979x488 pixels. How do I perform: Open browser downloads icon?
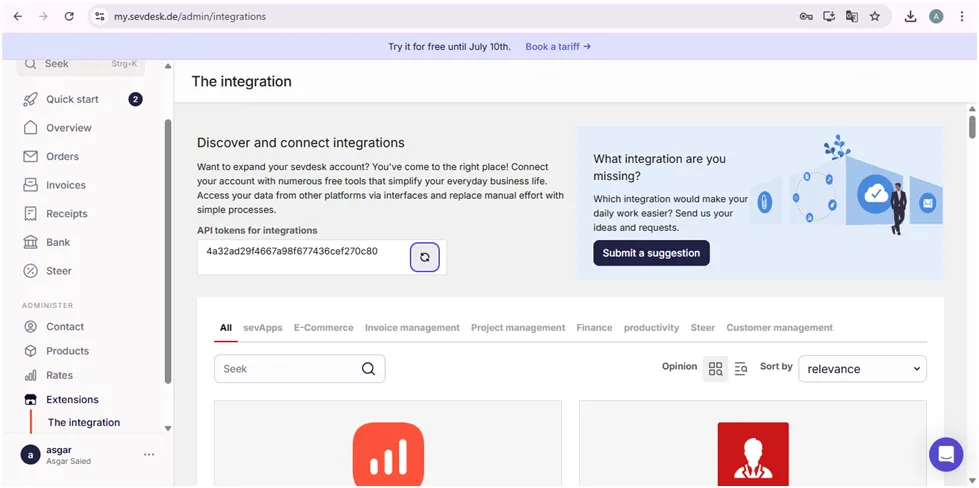click(910, 17)
